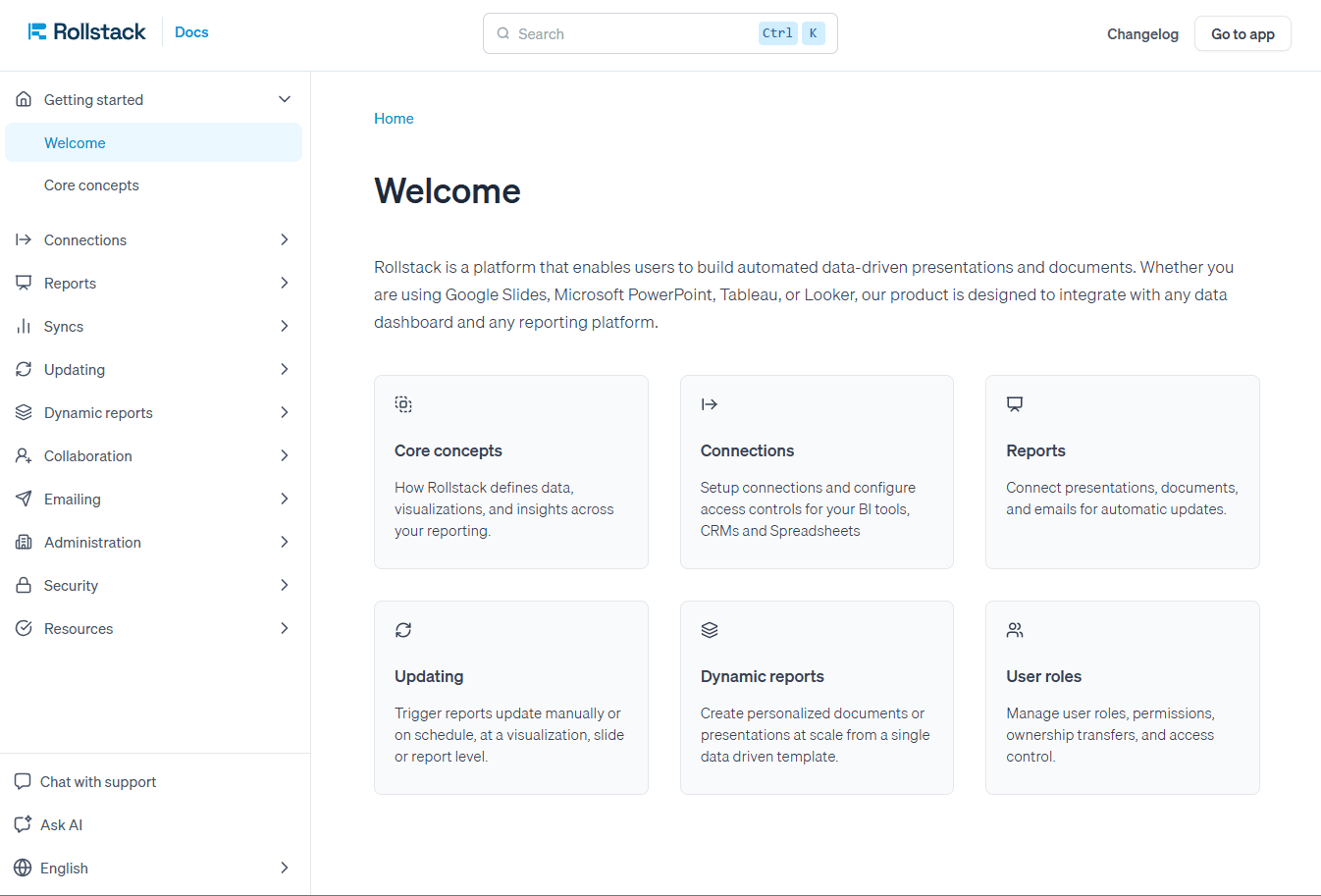Click the Security lock icon
The image size is (1321, 896).
pyautogui.click(x=24, y=585)
